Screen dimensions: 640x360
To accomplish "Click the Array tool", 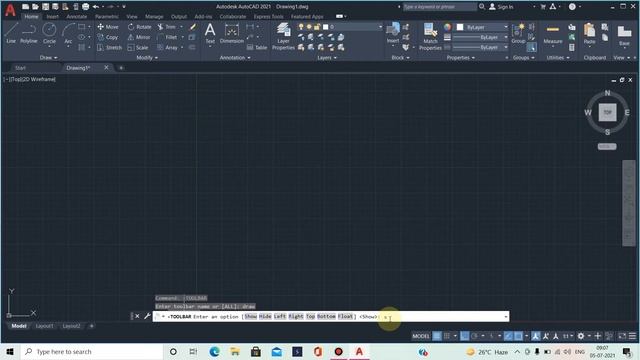I will click(167, 48).
